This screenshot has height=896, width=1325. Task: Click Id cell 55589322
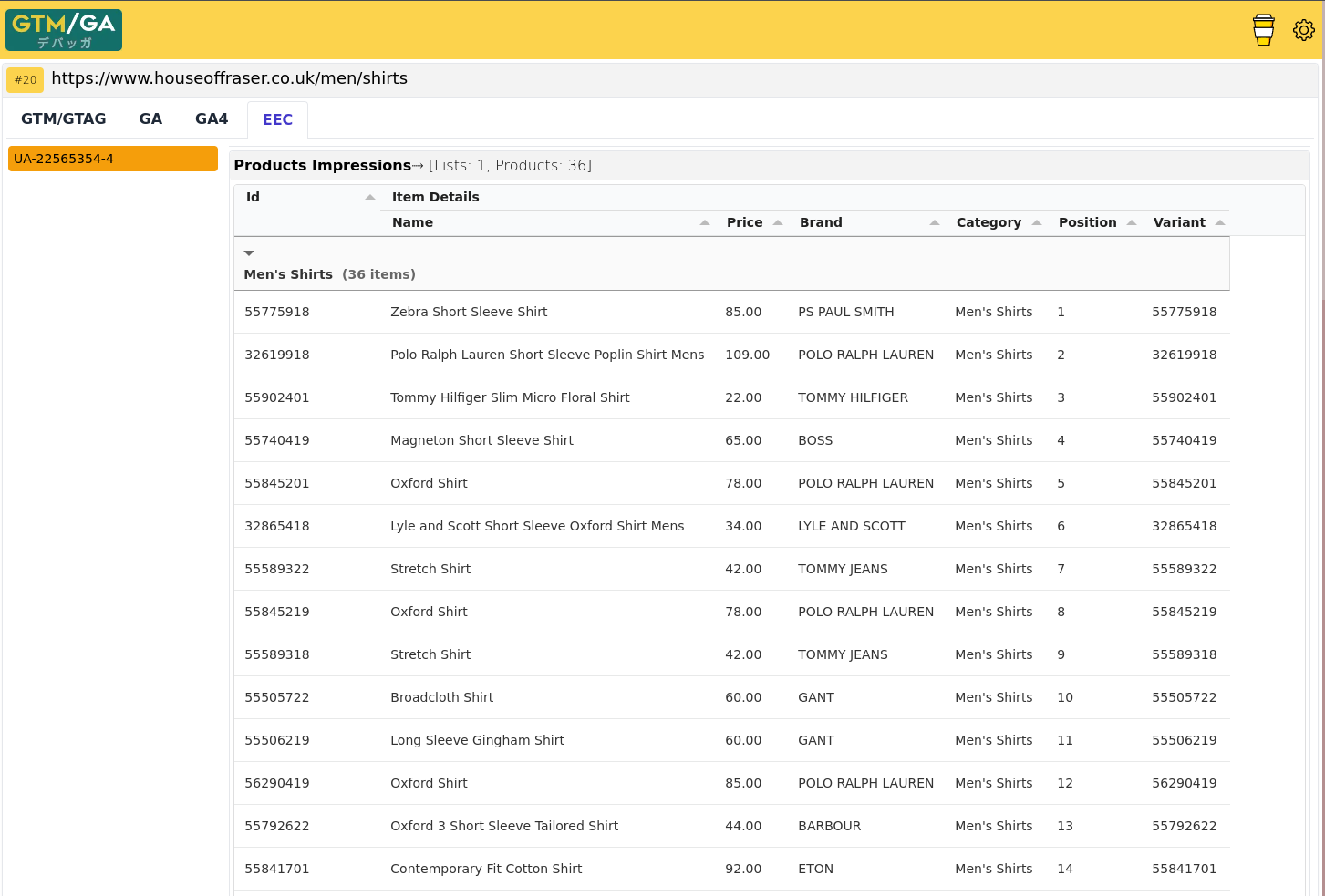(x=277, y=569)
